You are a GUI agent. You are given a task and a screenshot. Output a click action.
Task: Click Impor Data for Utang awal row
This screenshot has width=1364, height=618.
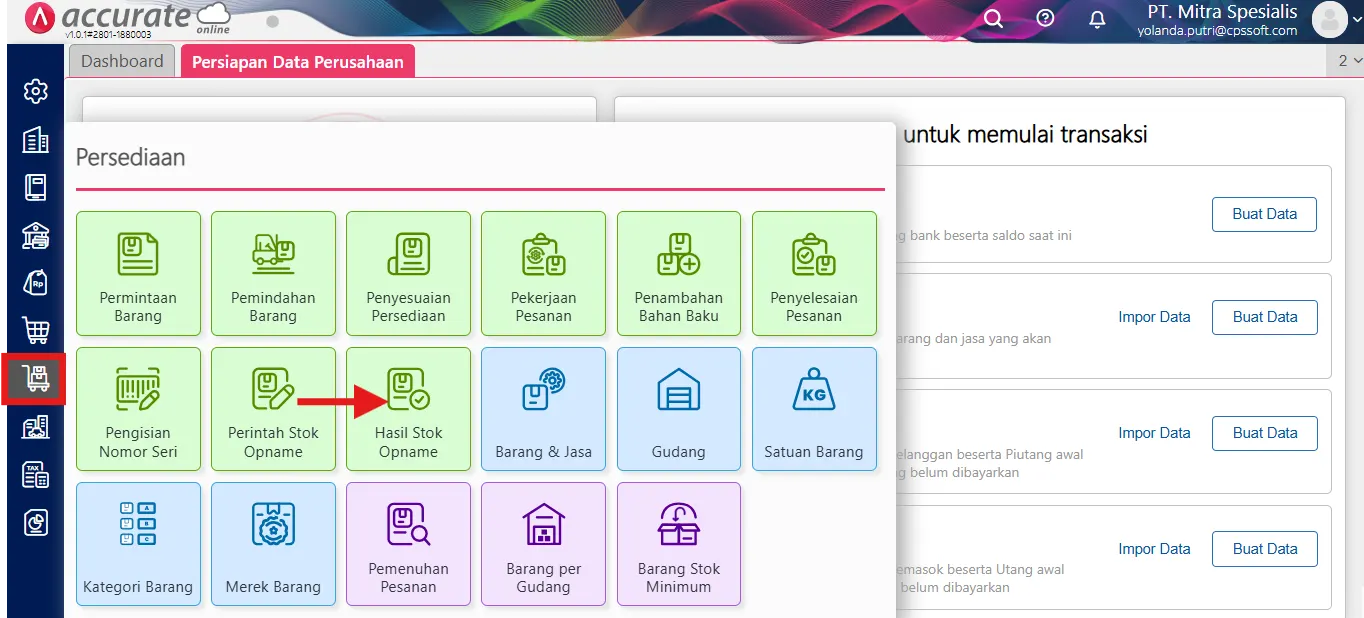[1154, 549]
